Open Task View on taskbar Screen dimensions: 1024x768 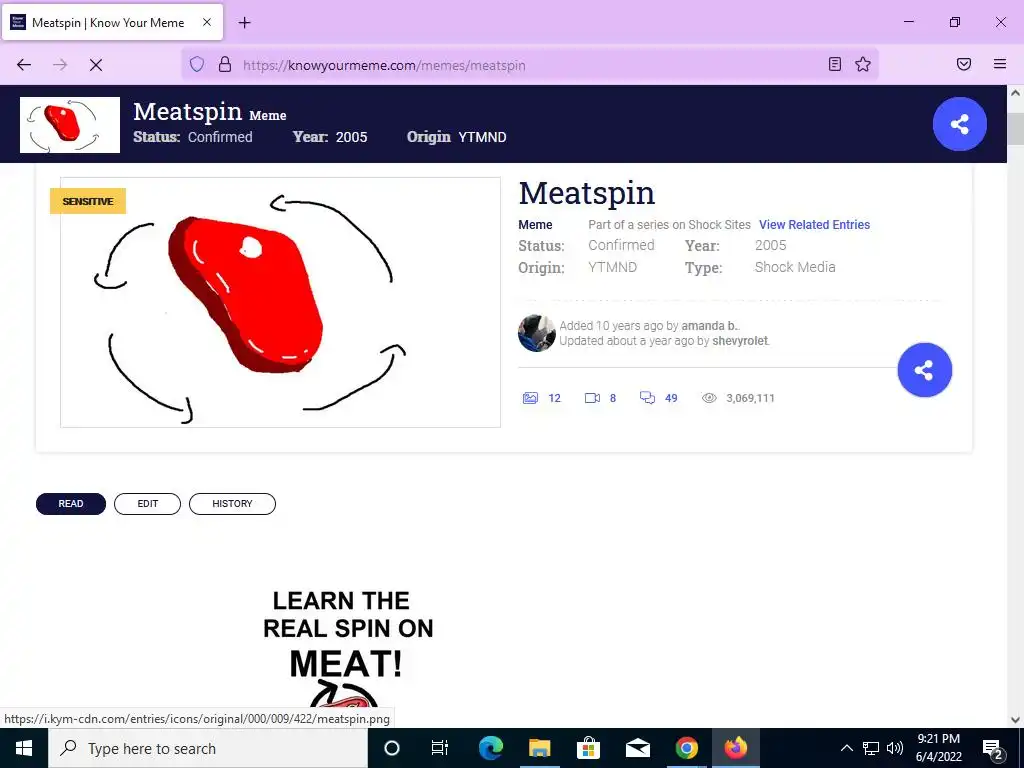[440, 748]
